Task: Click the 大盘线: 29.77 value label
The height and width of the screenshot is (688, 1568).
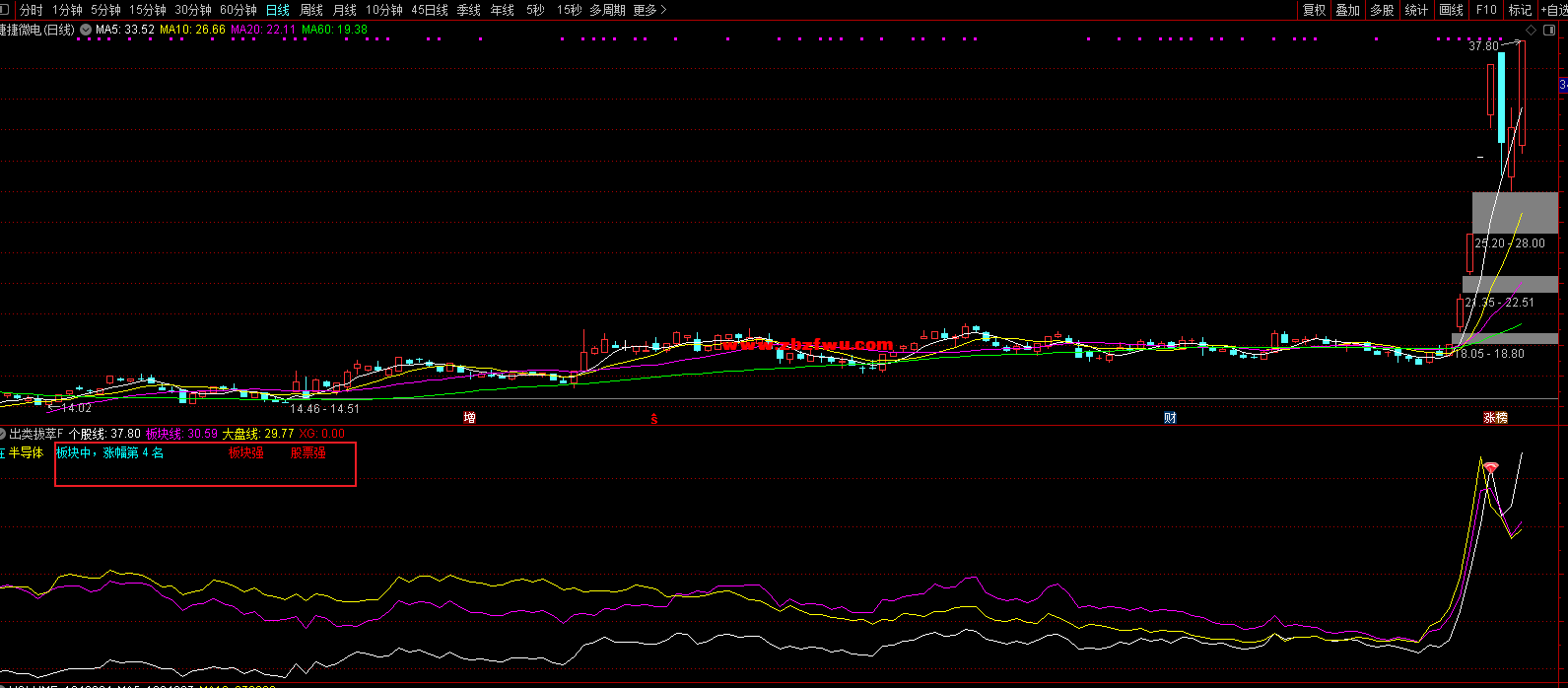Action: click(258, 434)
